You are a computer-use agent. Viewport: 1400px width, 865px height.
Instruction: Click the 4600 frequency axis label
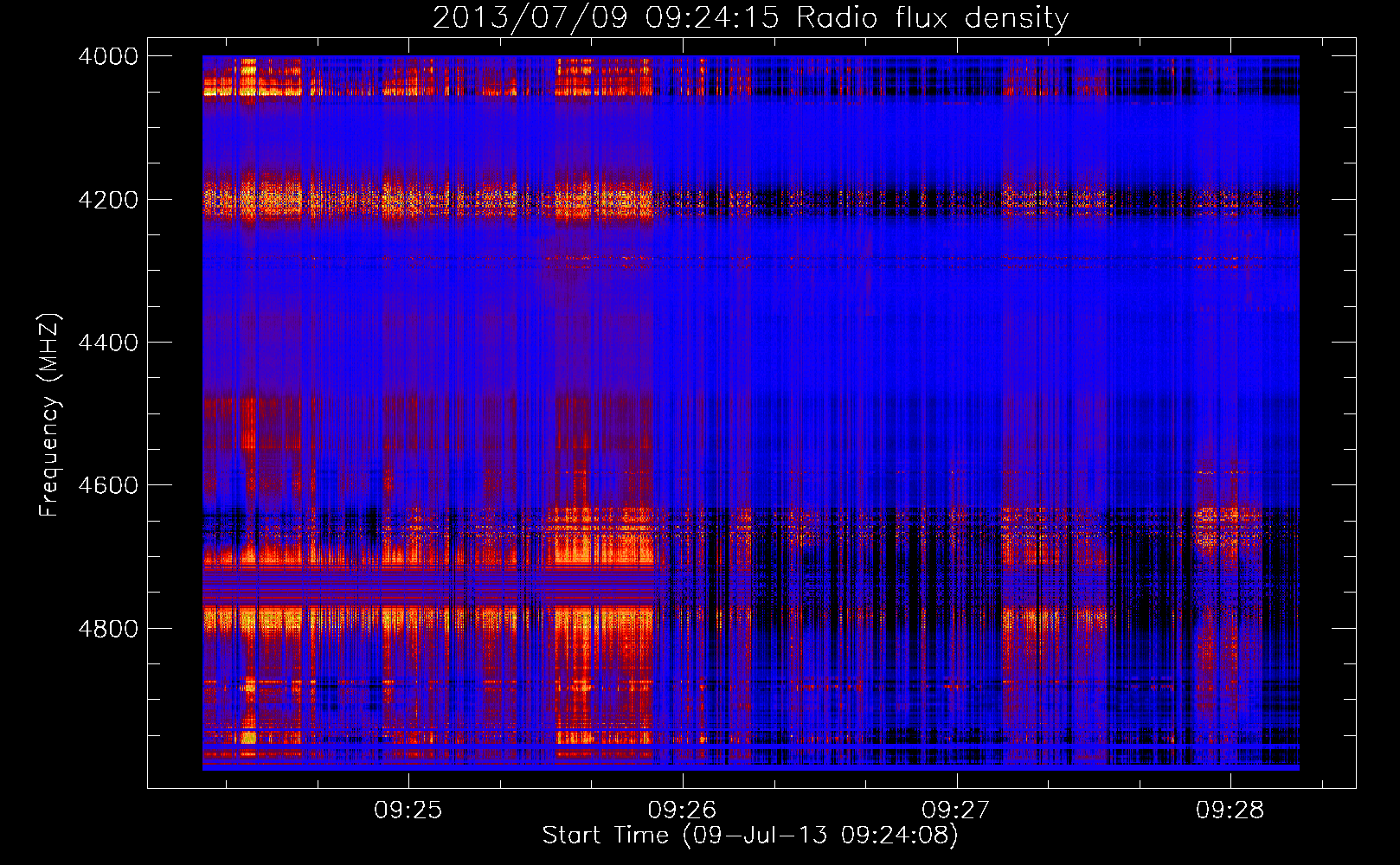pos(108,485)
